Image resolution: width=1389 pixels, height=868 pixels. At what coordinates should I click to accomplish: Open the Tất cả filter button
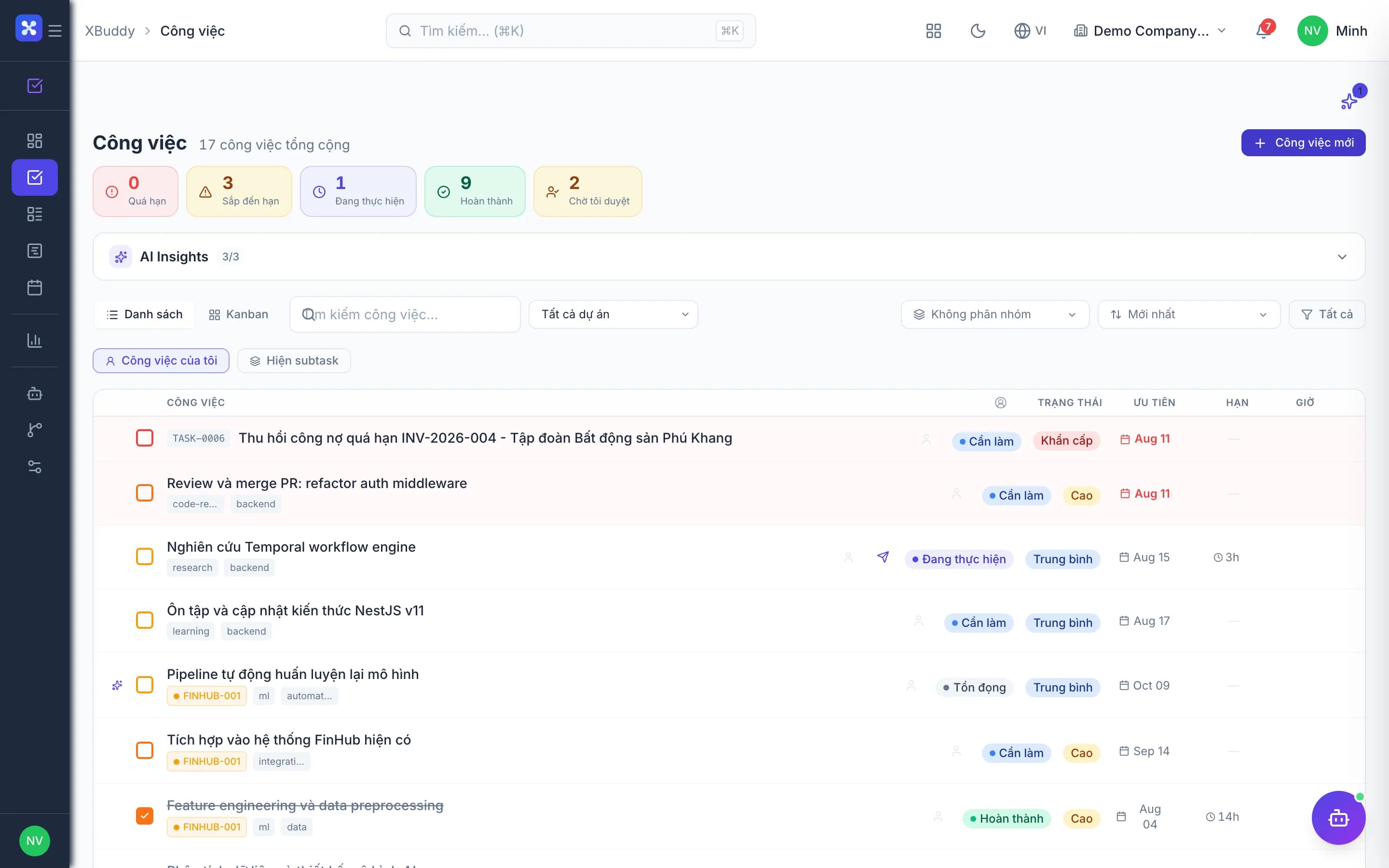click(1327, 314)
